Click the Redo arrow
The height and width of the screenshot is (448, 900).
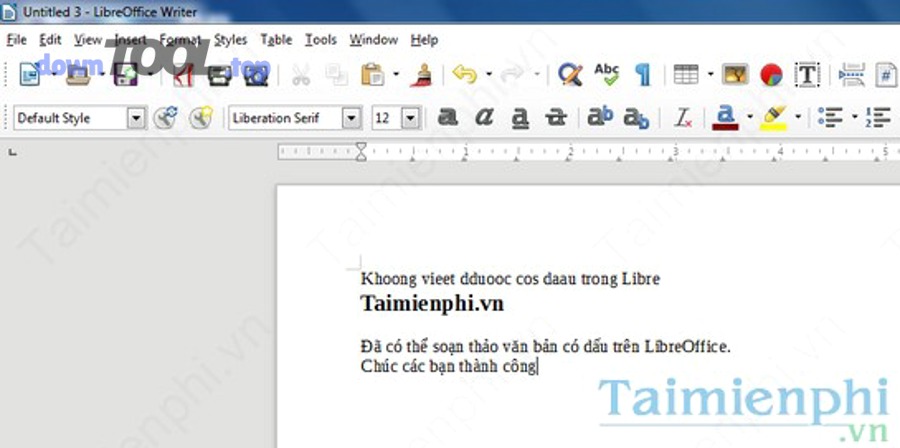tap(512, 74)
